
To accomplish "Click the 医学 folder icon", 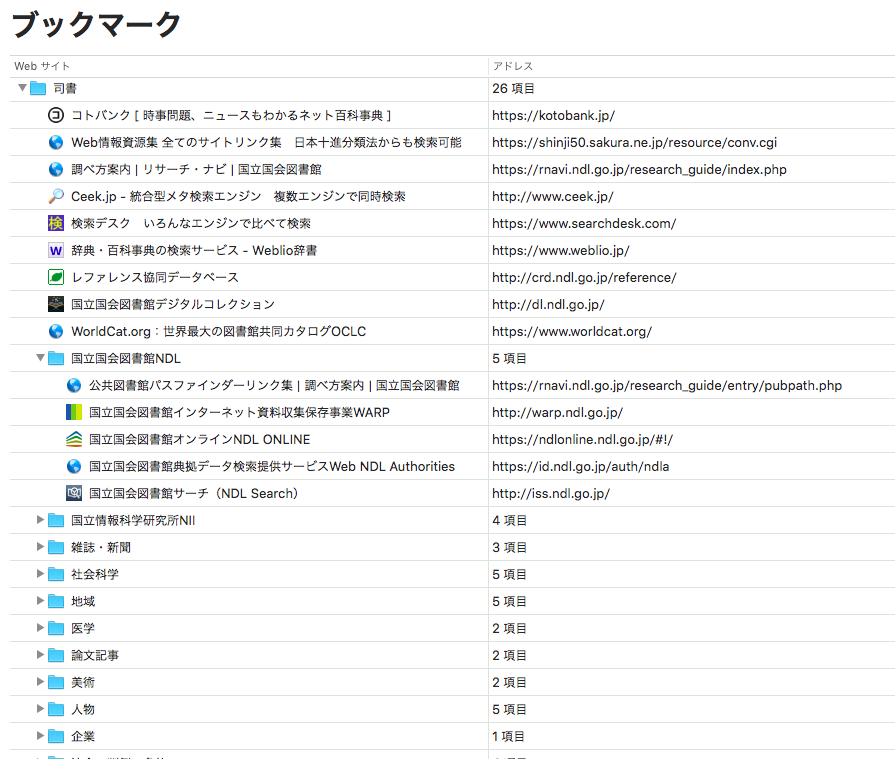I will [56, 628].
